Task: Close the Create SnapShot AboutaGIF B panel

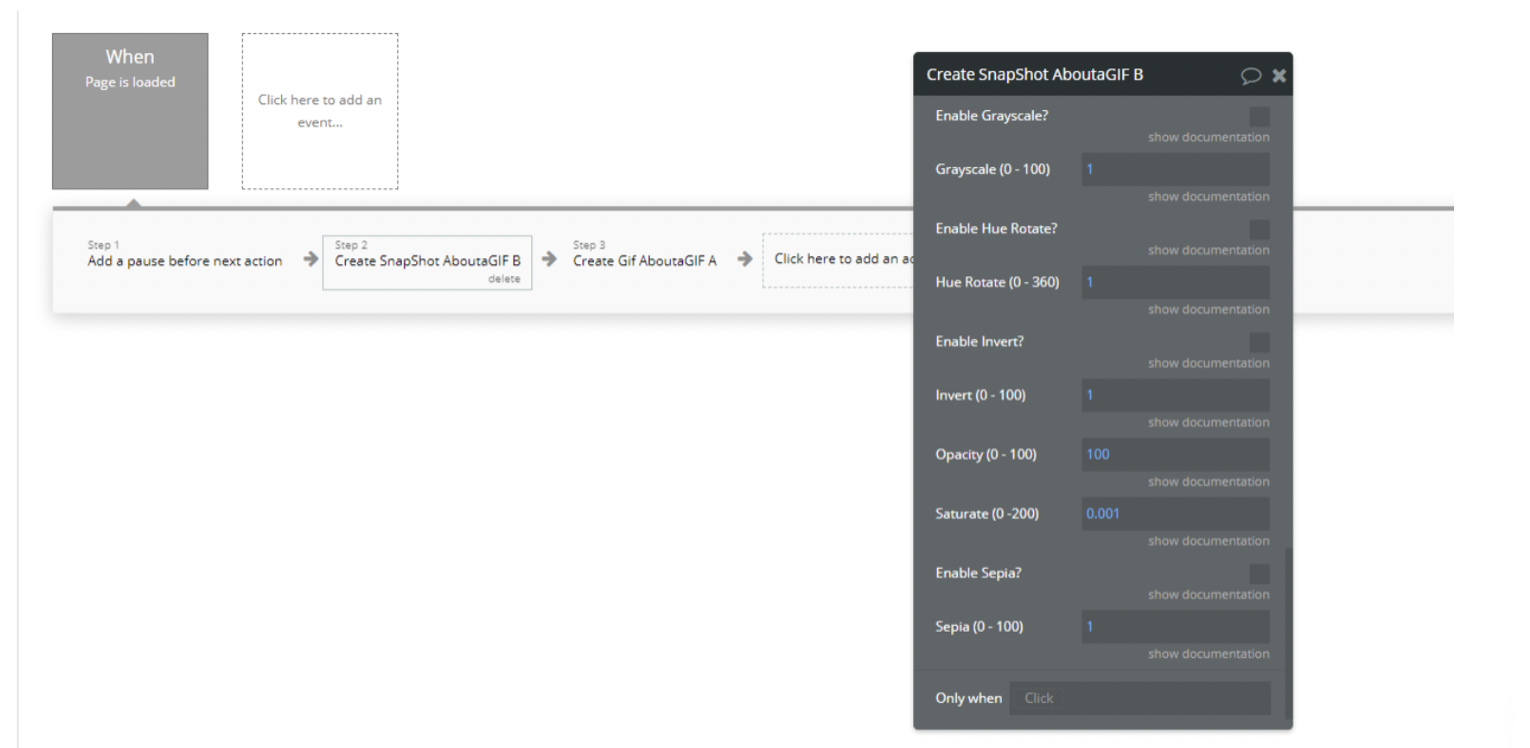Action: [x=1279, y=75]
